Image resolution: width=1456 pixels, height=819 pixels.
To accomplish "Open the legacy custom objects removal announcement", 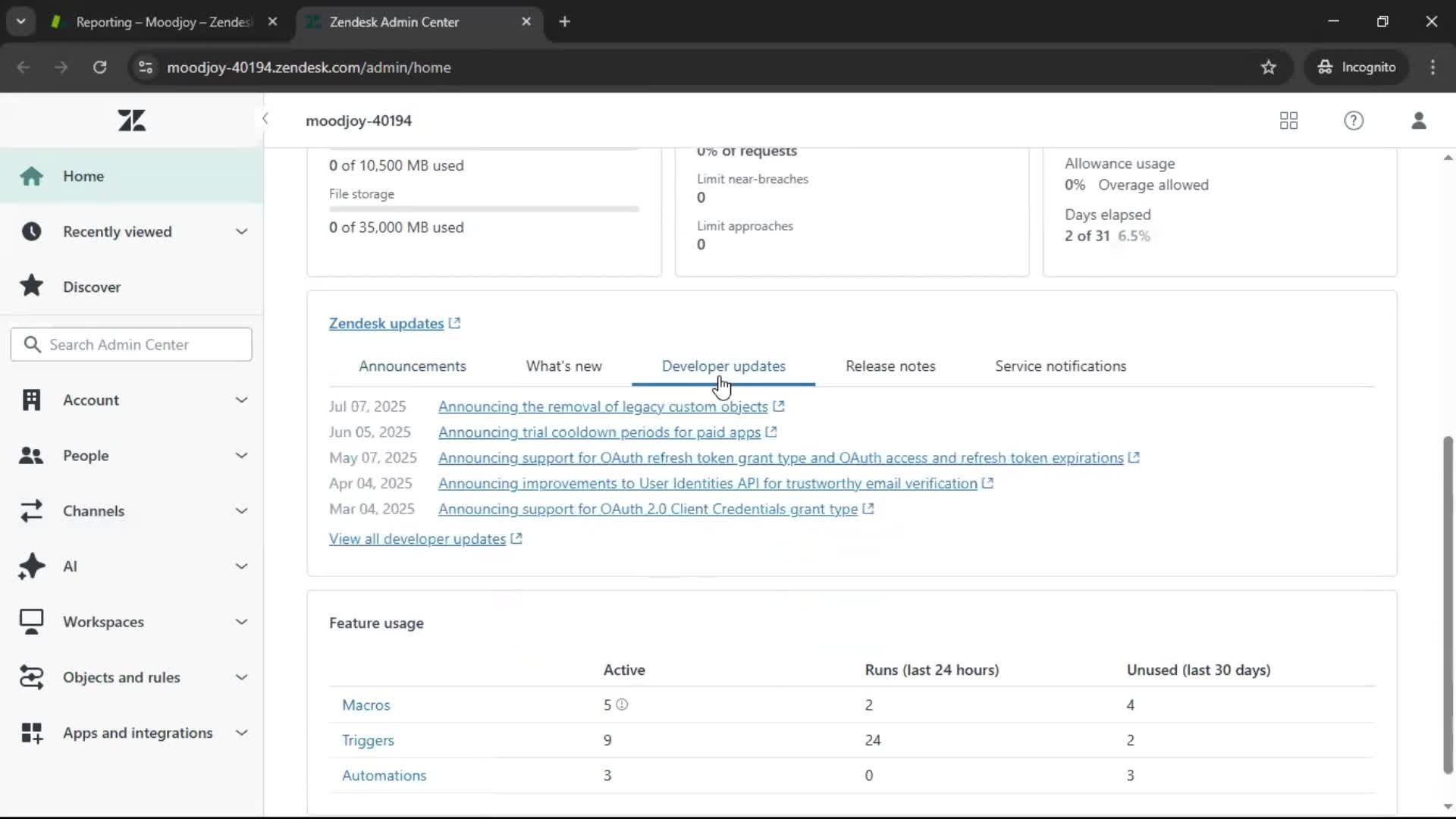I will pos(603,407).
